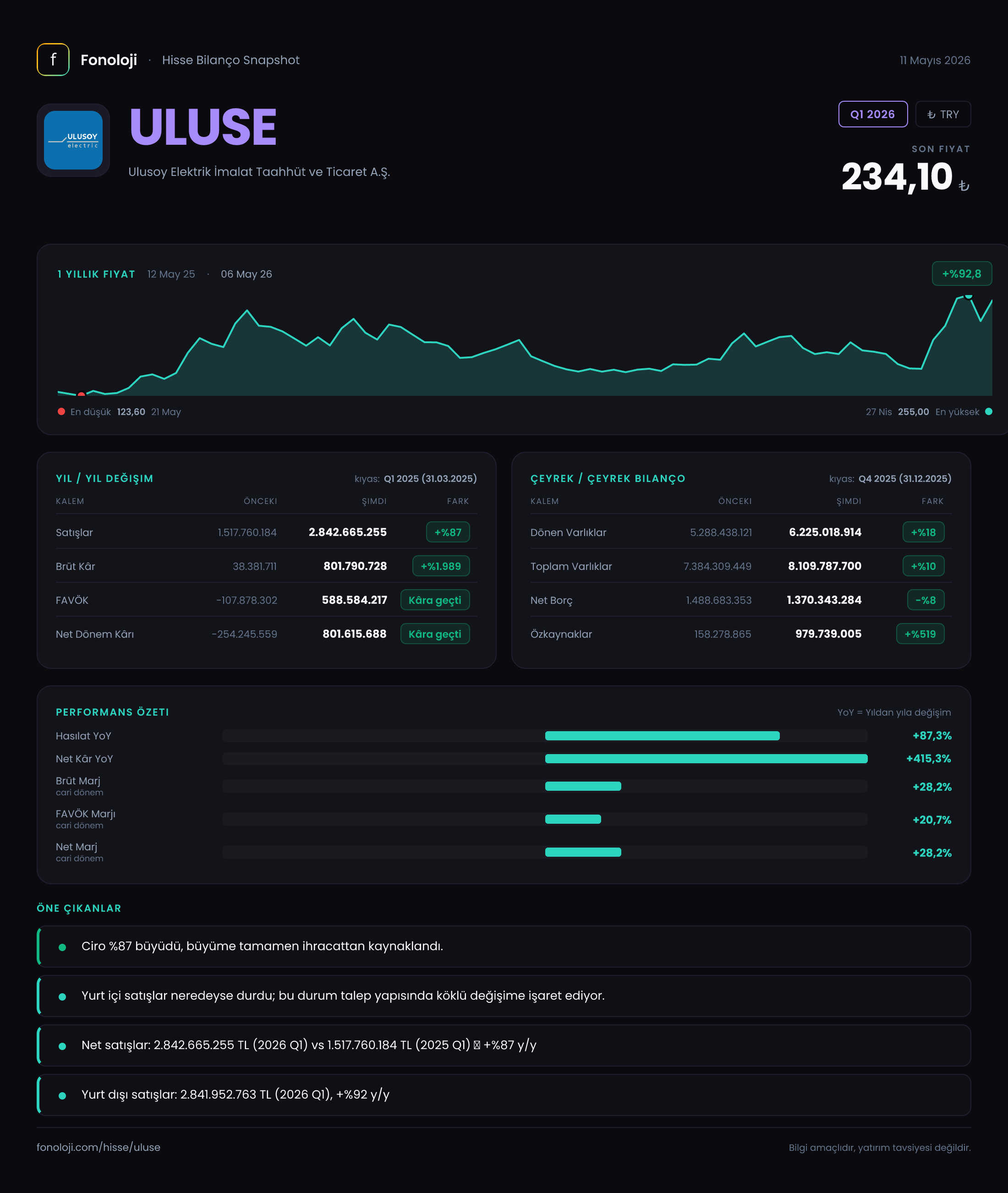Viewport: 1008px width, 1193px height.
Task: Click the Net Borç -%8 badge
Action: tap(926, 600)
